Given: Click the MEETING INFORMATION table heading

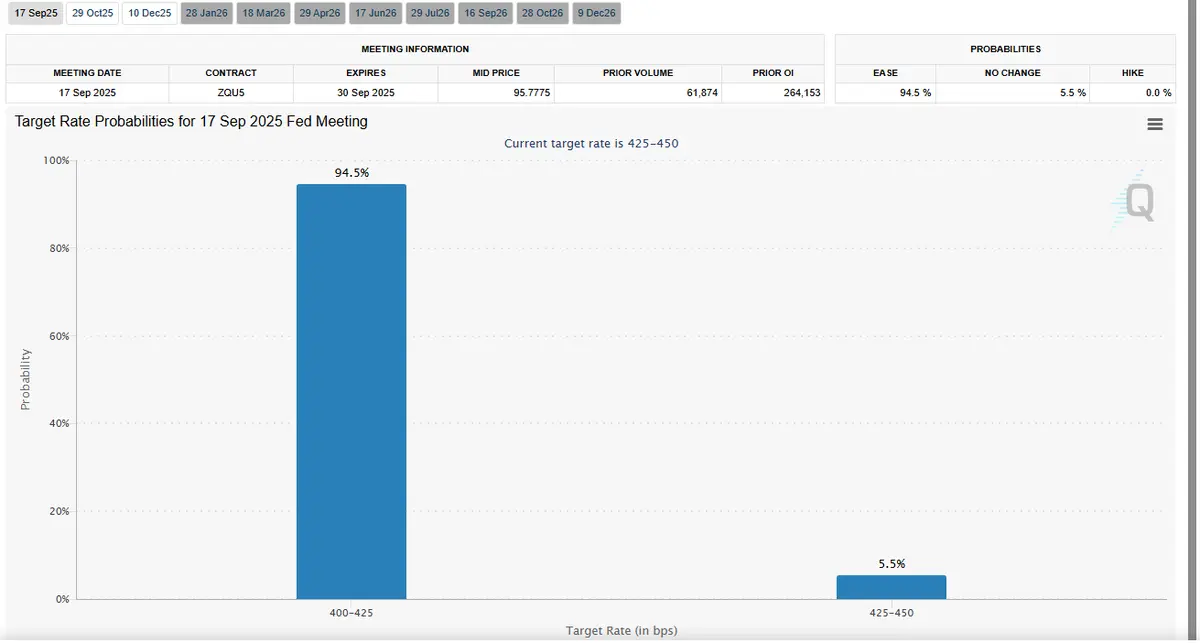Looking at the screenshot, I should click(x=415, y=49).
